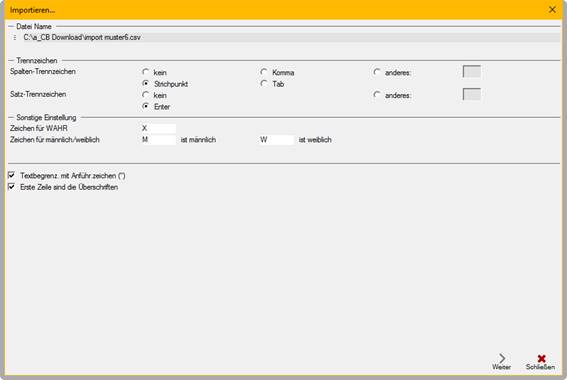Click the custom Spalten-Trennzeichen text box
The height and width of the screenshot is (380, 567).
[472, 72]
